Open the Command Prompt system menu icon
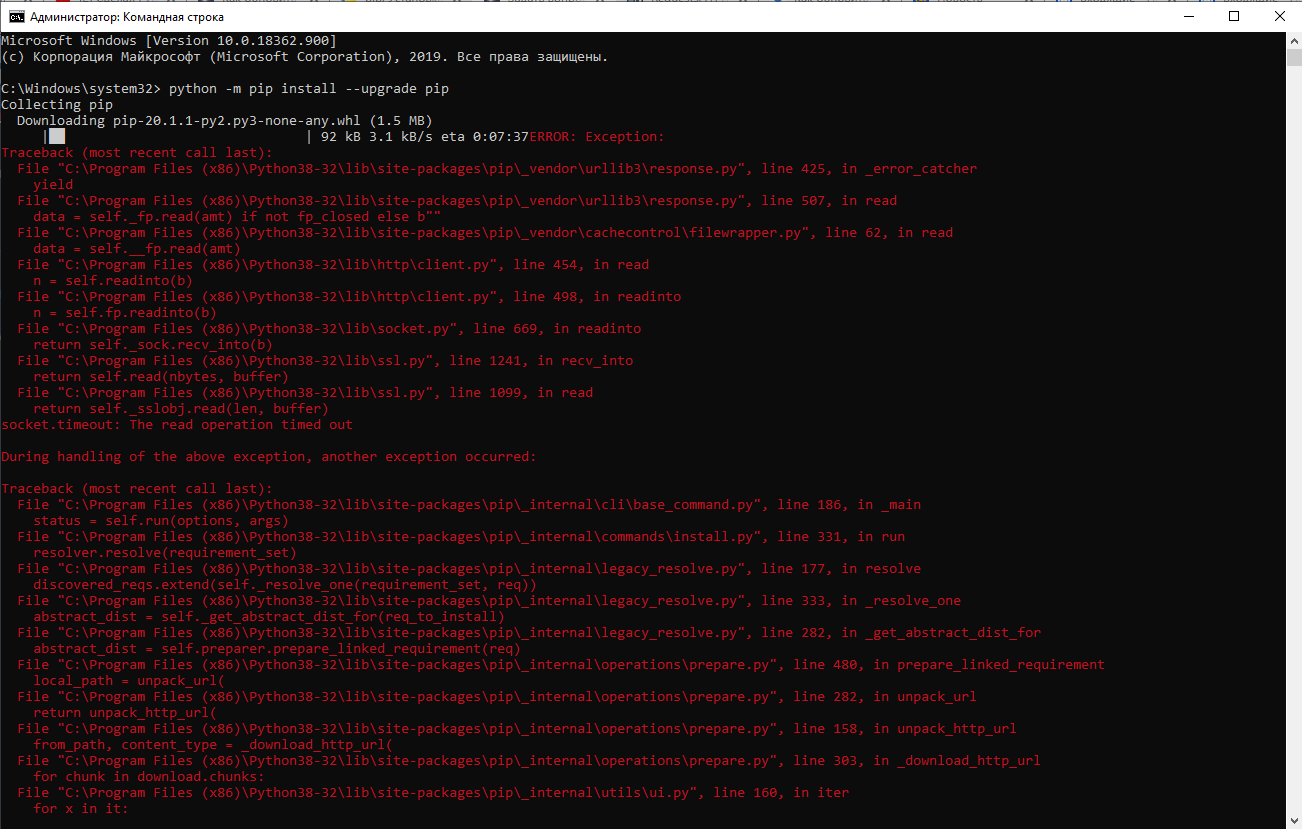 click(17, 17)
